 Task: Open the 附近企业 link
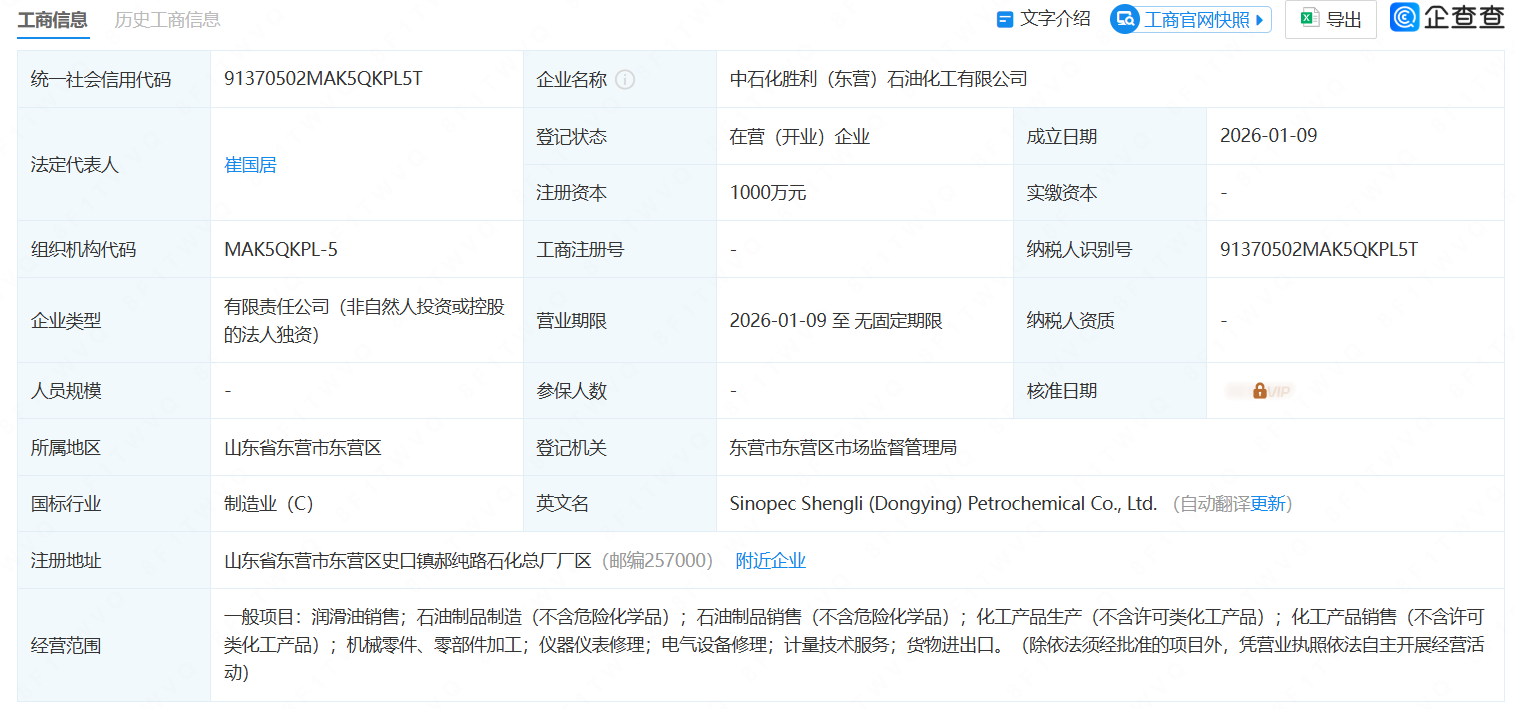point(770,561)
